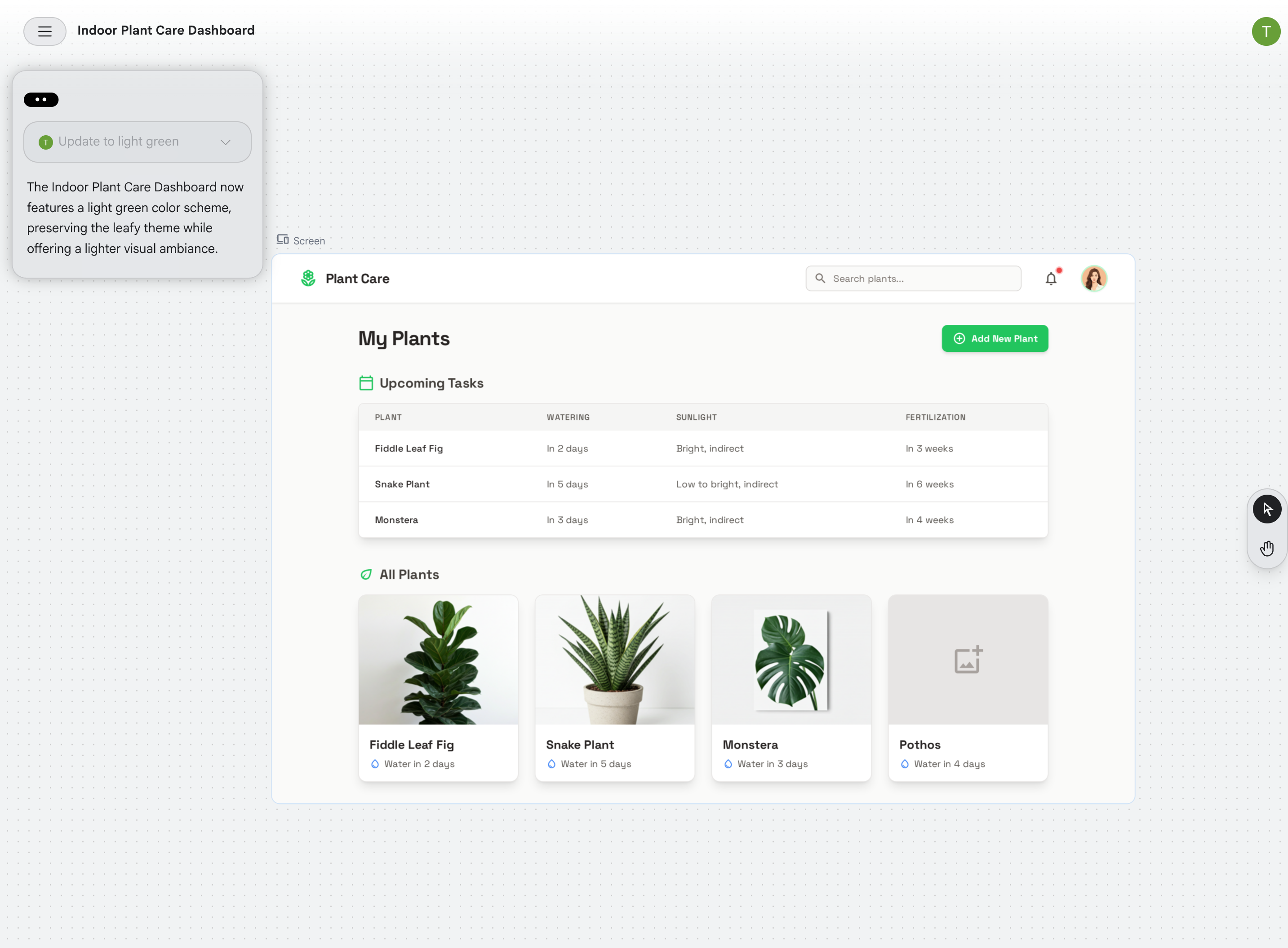Click the Screen device frame icon

tap(282, 240)
